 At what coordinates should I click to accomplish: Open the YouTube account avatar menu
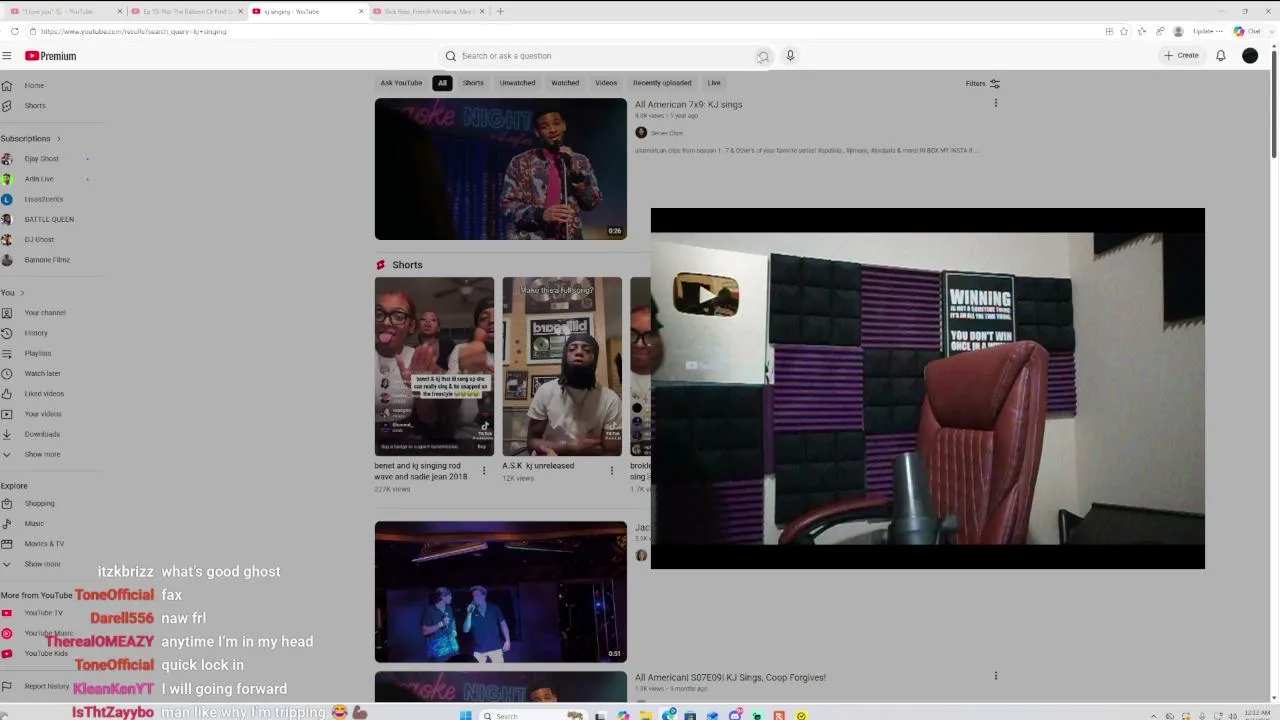pos(1250,56)
